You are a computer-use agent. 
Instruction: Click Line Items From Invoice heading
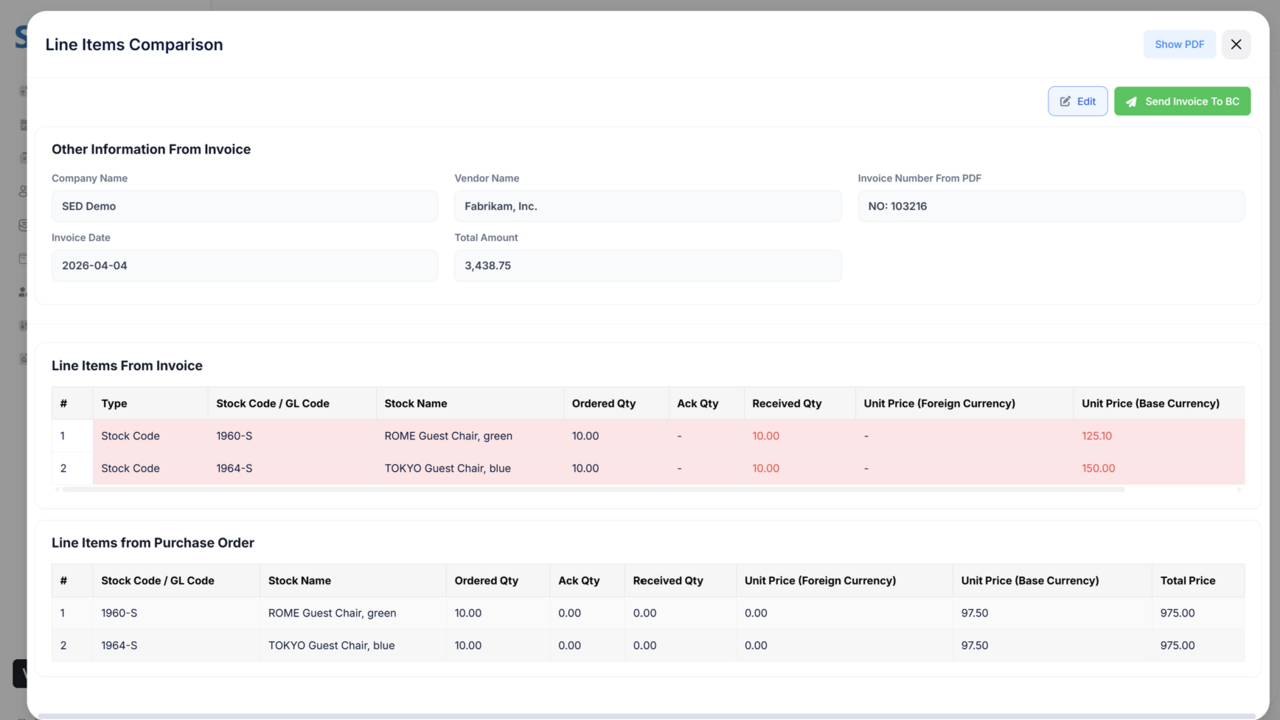[x=127, y=366]
